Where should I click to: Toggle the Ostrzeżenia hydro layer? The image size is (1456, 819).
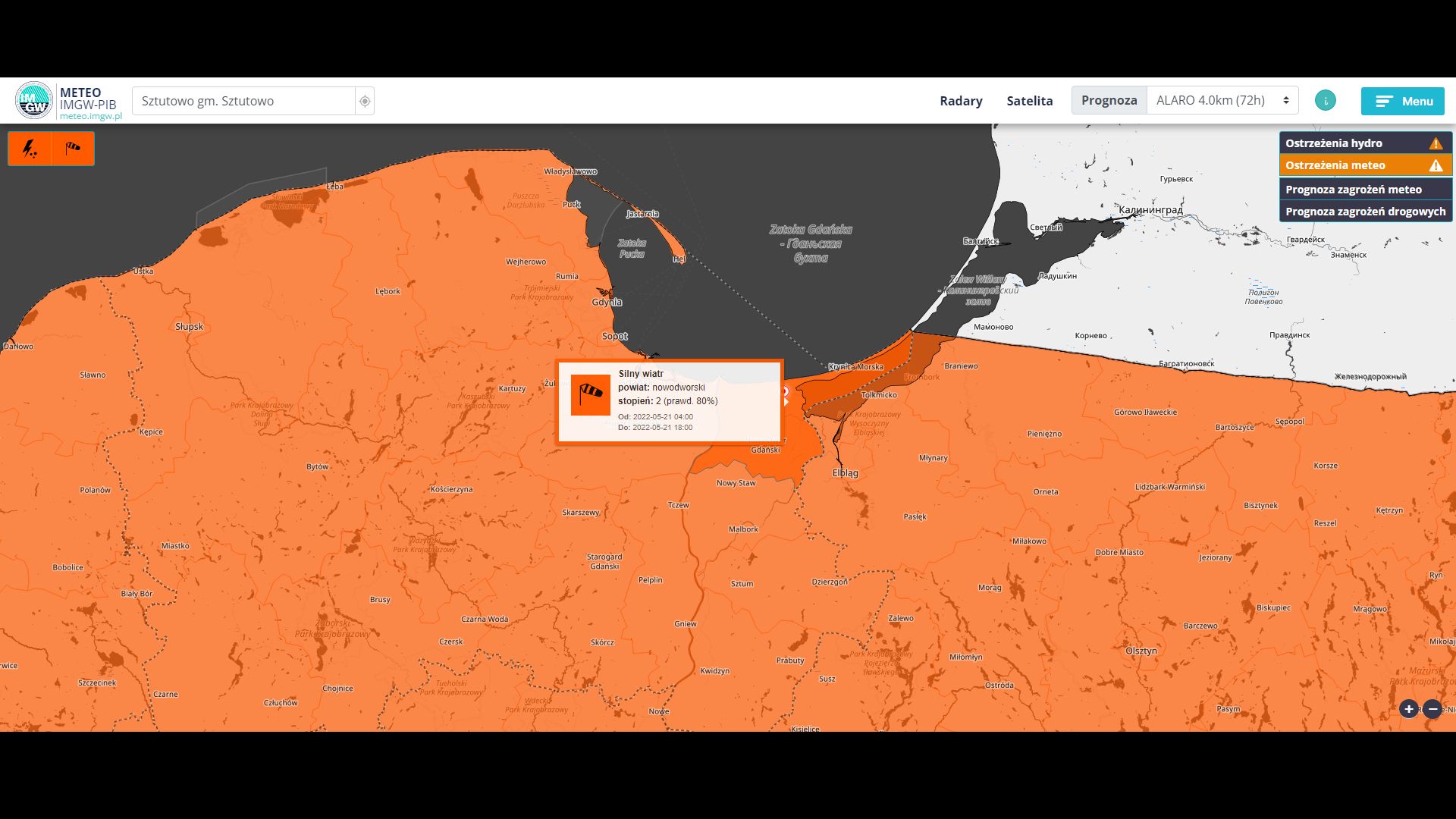pyautogui.click(x=1333, y=143)
